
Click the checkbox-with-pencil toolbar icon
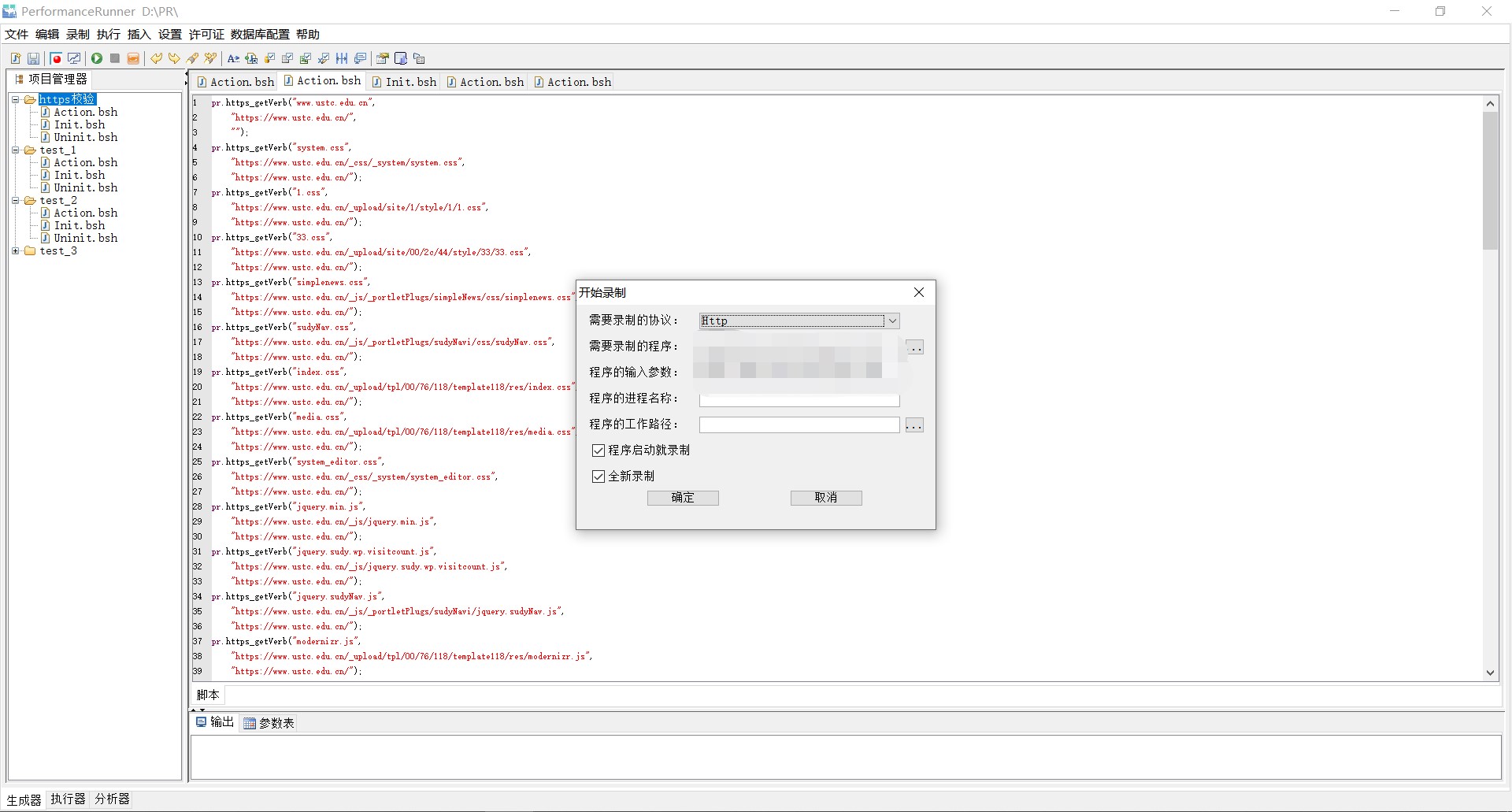click(324, 58)
